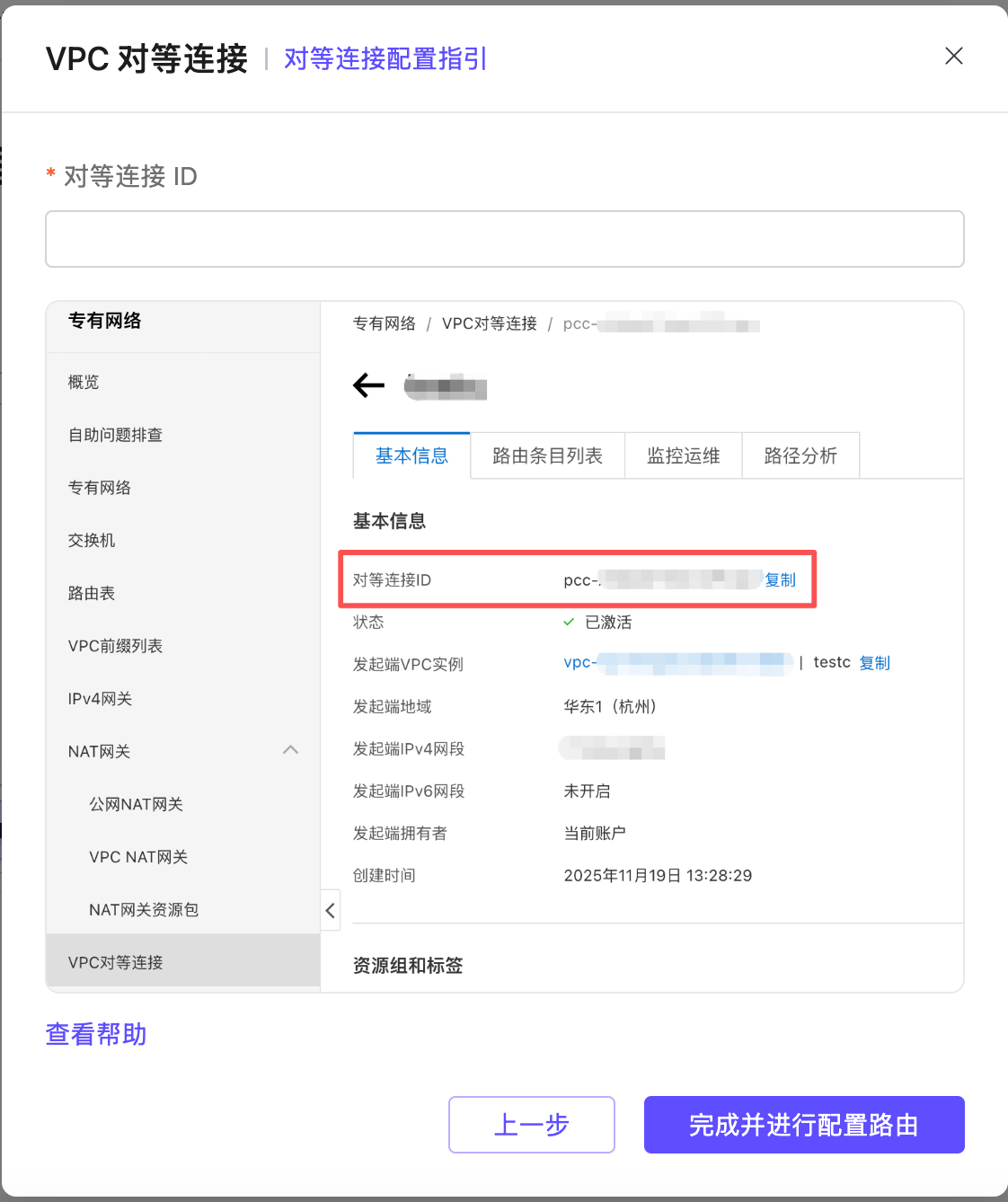1008x1202 pixels.
Task: Close the VPC 对等连接 dialog
Action: coord(953,56)
